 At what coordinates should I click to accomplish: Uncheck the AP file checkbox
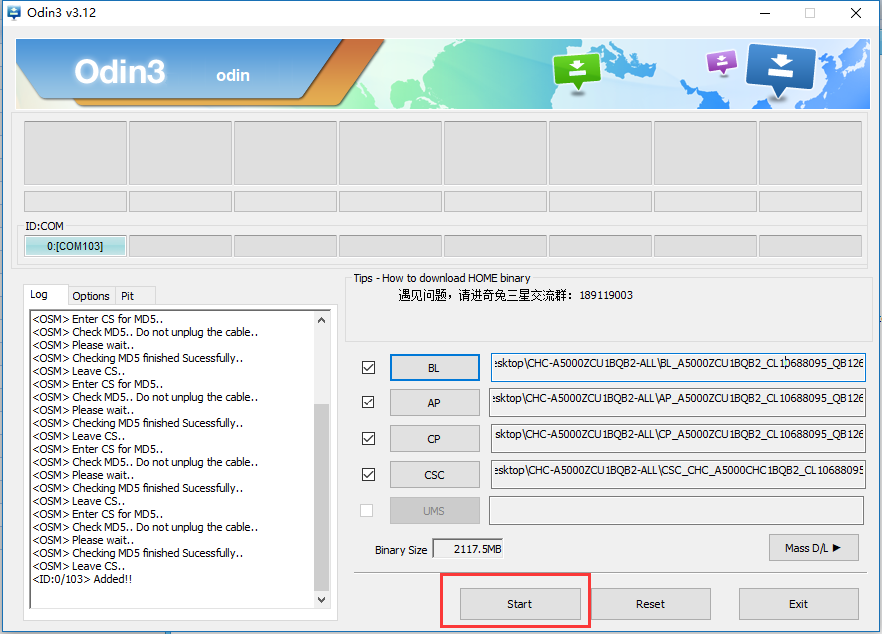[x=368, y=403]
